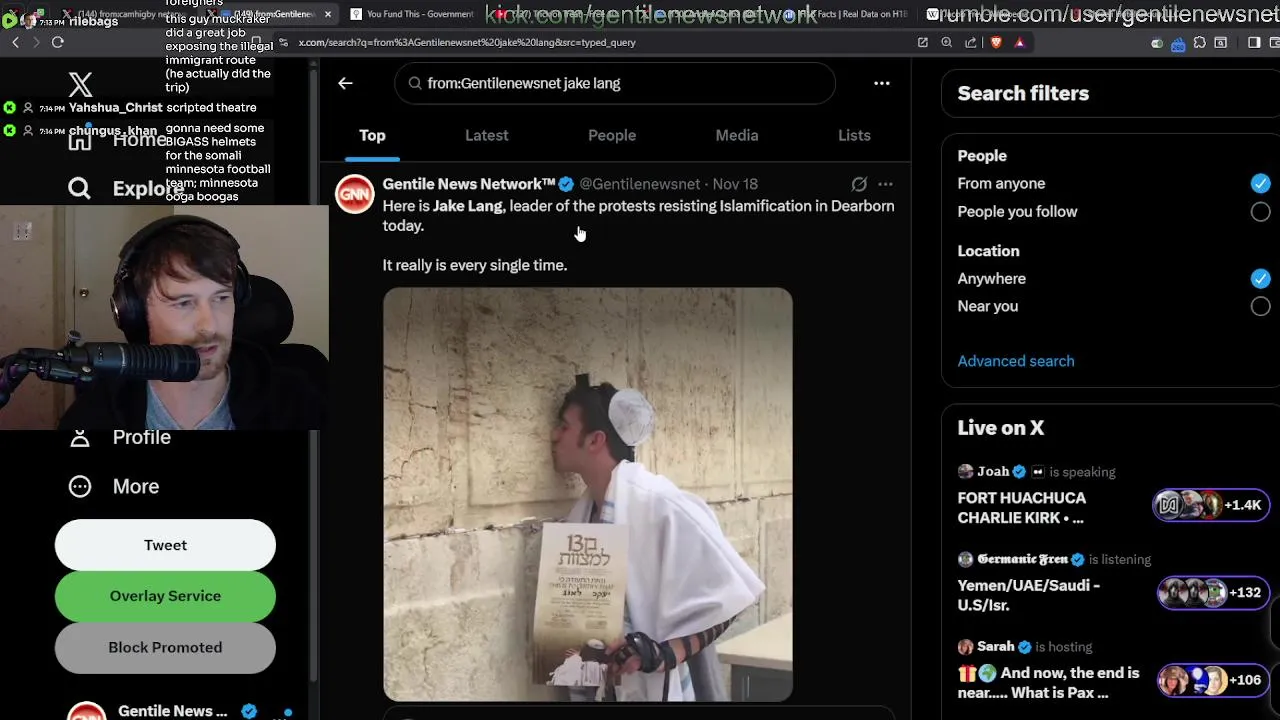Open the tweet's three-dot more menu
Screen dimensions: 1280x720
tap(885, 184)
